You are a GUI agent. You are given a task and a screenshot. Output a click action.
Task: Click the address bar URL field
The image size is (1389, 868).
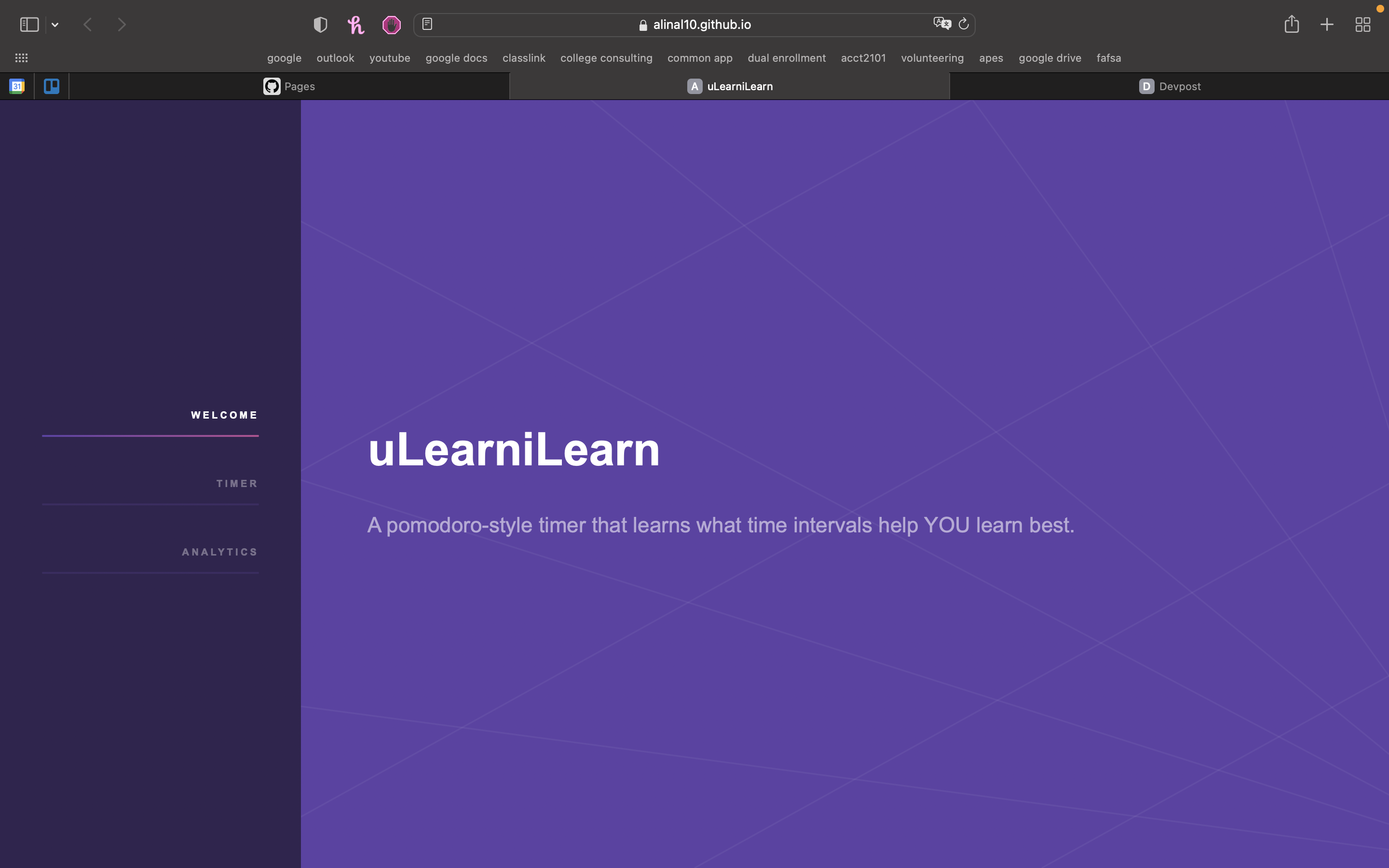694,25
